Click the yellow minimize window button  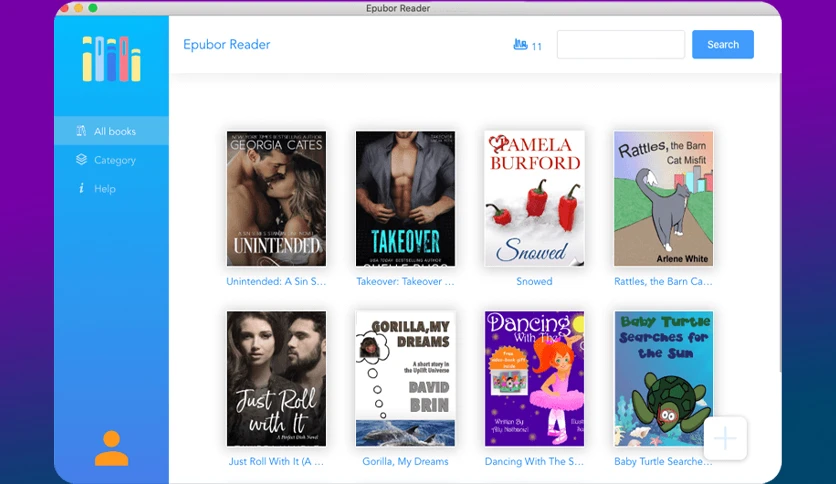78,7
